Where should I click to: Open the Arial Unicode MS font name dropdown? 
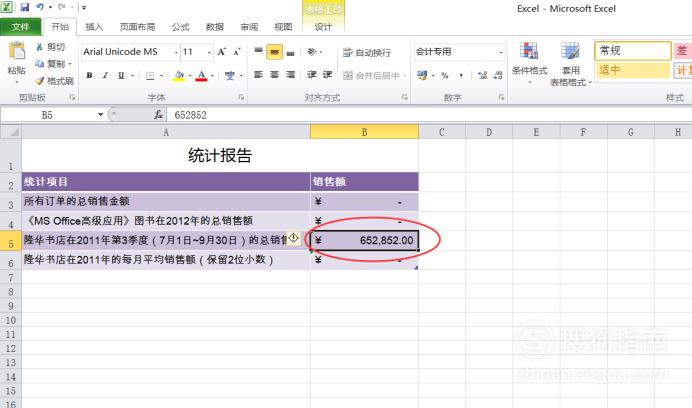point(176,52)
